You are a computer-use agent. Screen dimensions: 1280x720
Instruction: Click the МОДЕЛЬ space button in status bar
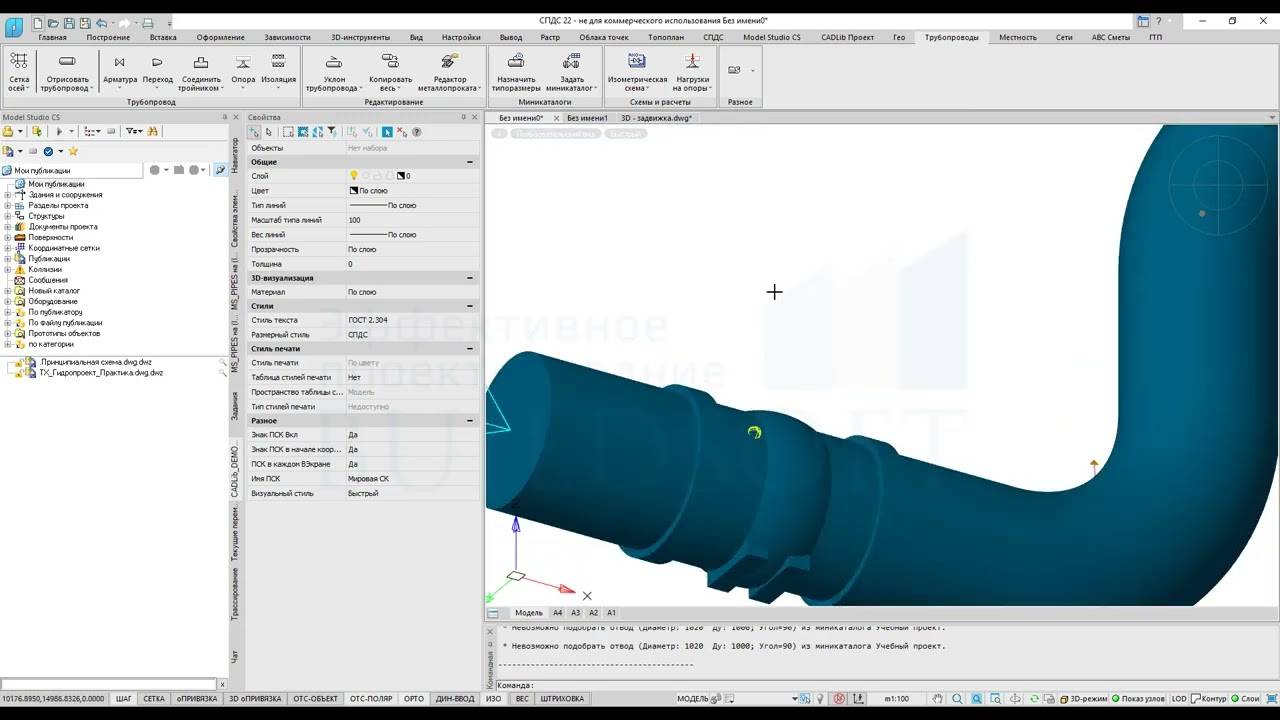[693, 699]
